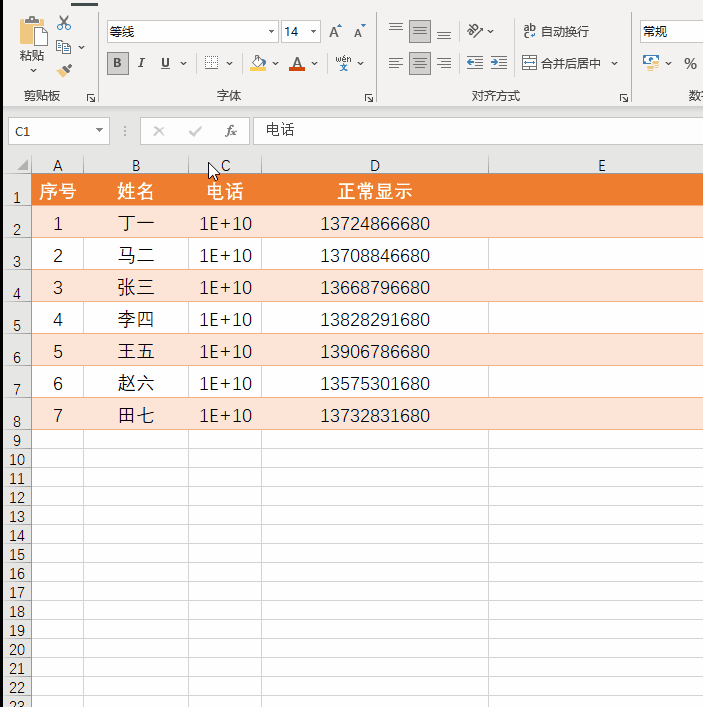Click 合并后居中 merge and center button
Viewport: 703px width, 707px height.
tap(561, 63)
